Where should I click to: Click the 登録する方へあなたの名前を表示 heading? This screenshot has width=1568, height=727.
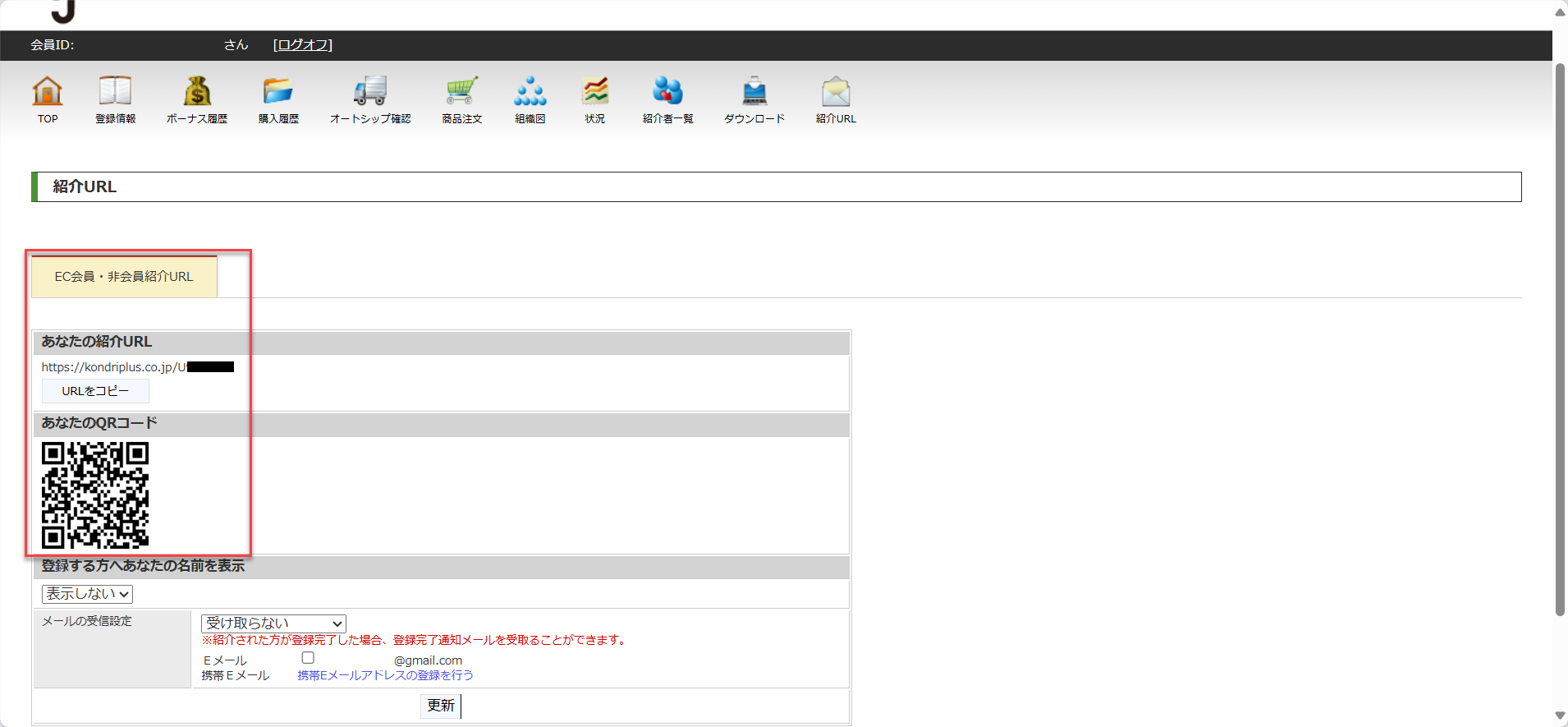pos(143,566)
